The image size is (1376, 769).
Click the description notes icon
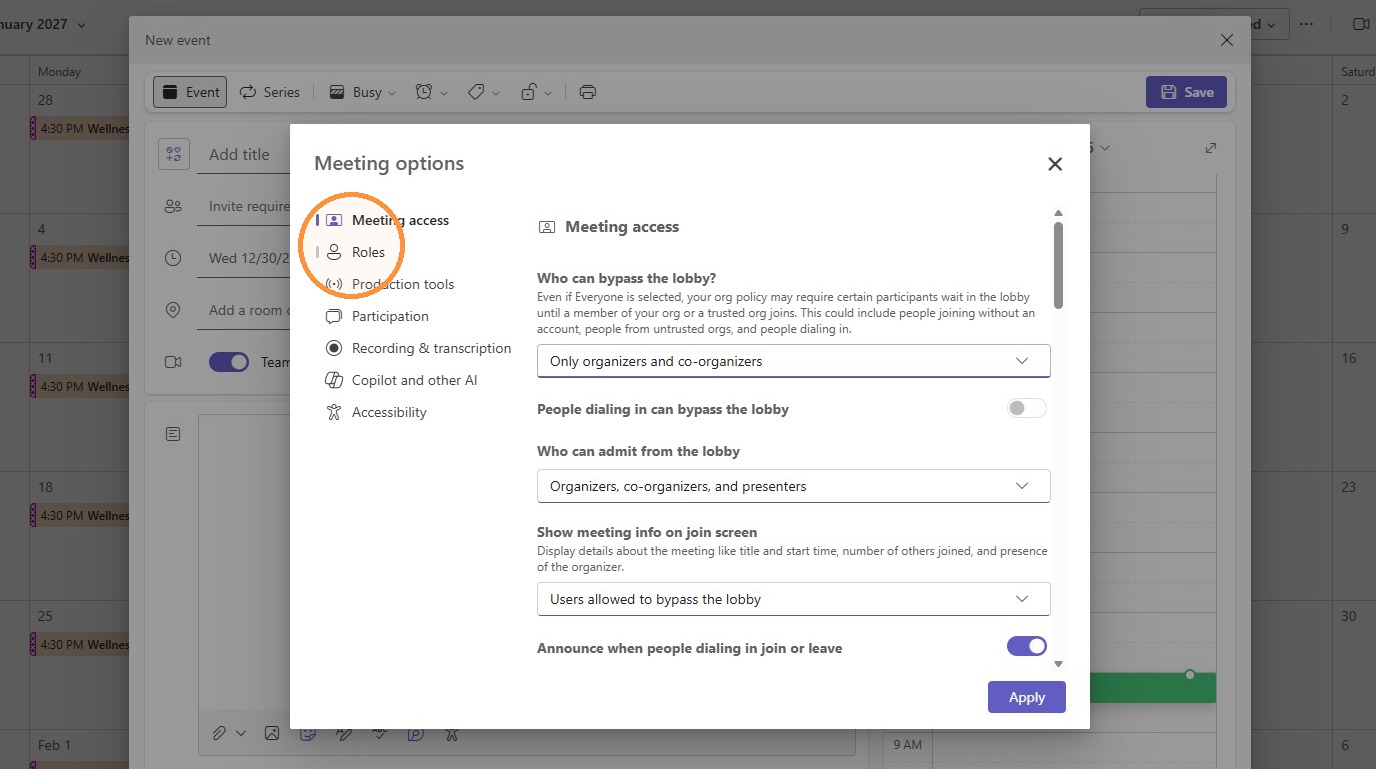tap(173, 434)
